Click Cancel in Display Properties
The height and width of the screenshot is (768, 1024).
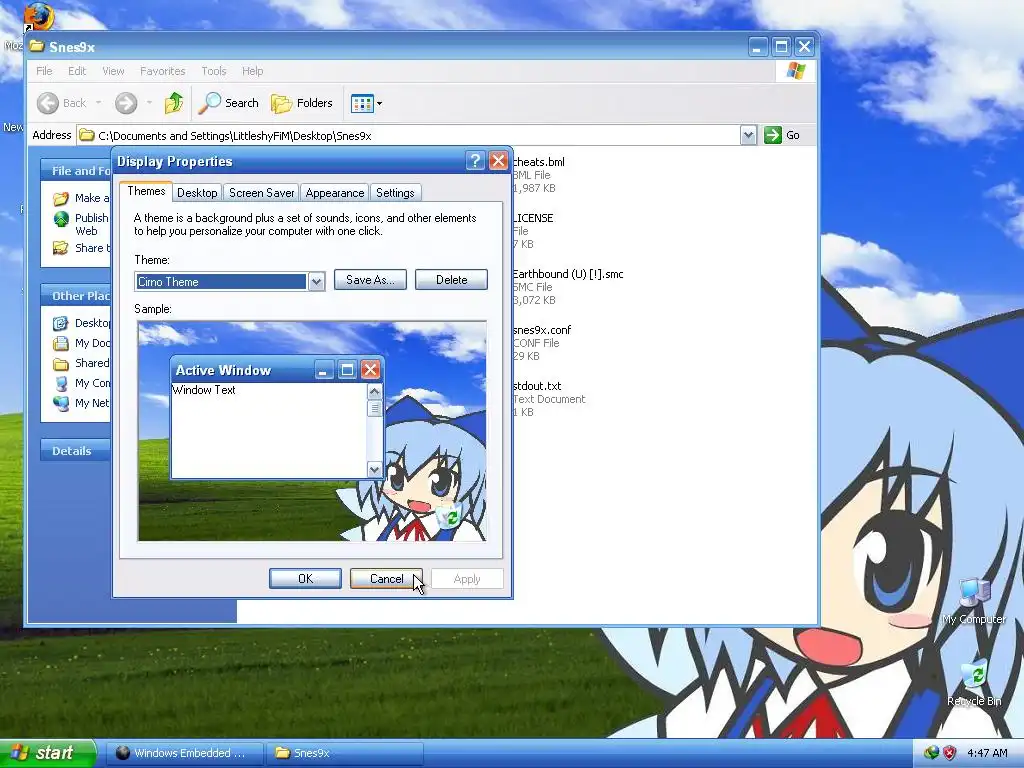click(x=386, y=579)
